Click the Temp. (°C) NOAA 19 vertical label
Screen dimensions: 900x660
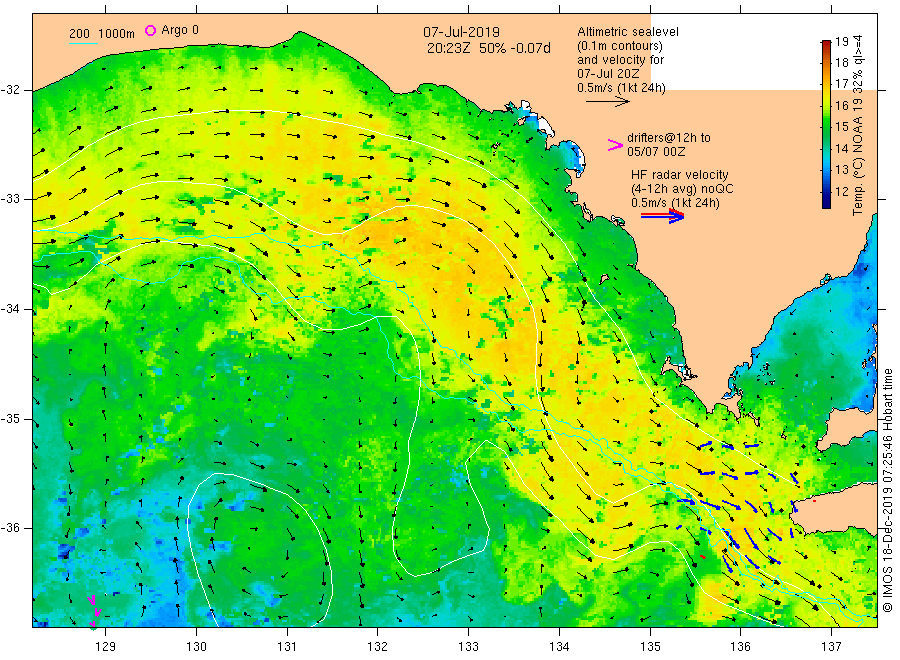[858, 125]
